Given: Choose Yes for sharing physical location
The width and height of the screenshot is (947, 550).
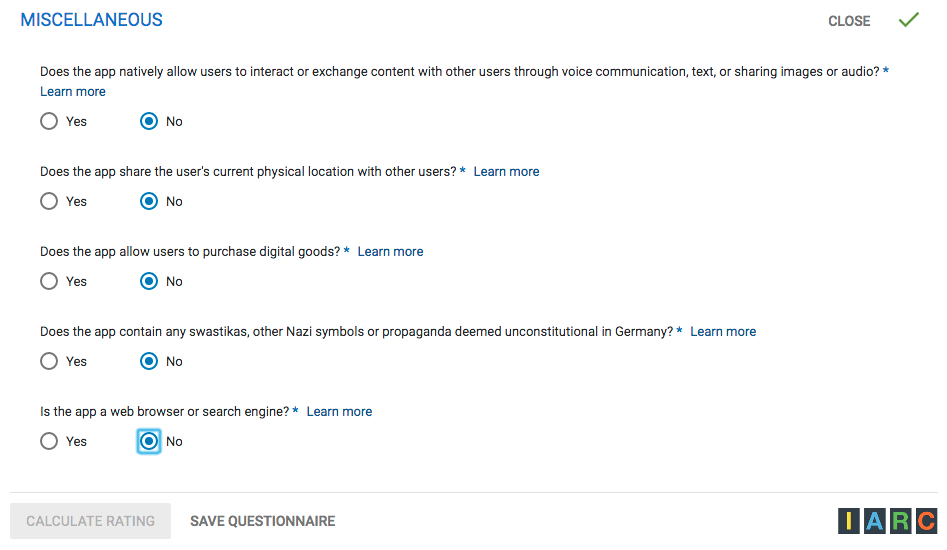Looking at the screenshot, I should pyautogui.click(x=49, y=201).
